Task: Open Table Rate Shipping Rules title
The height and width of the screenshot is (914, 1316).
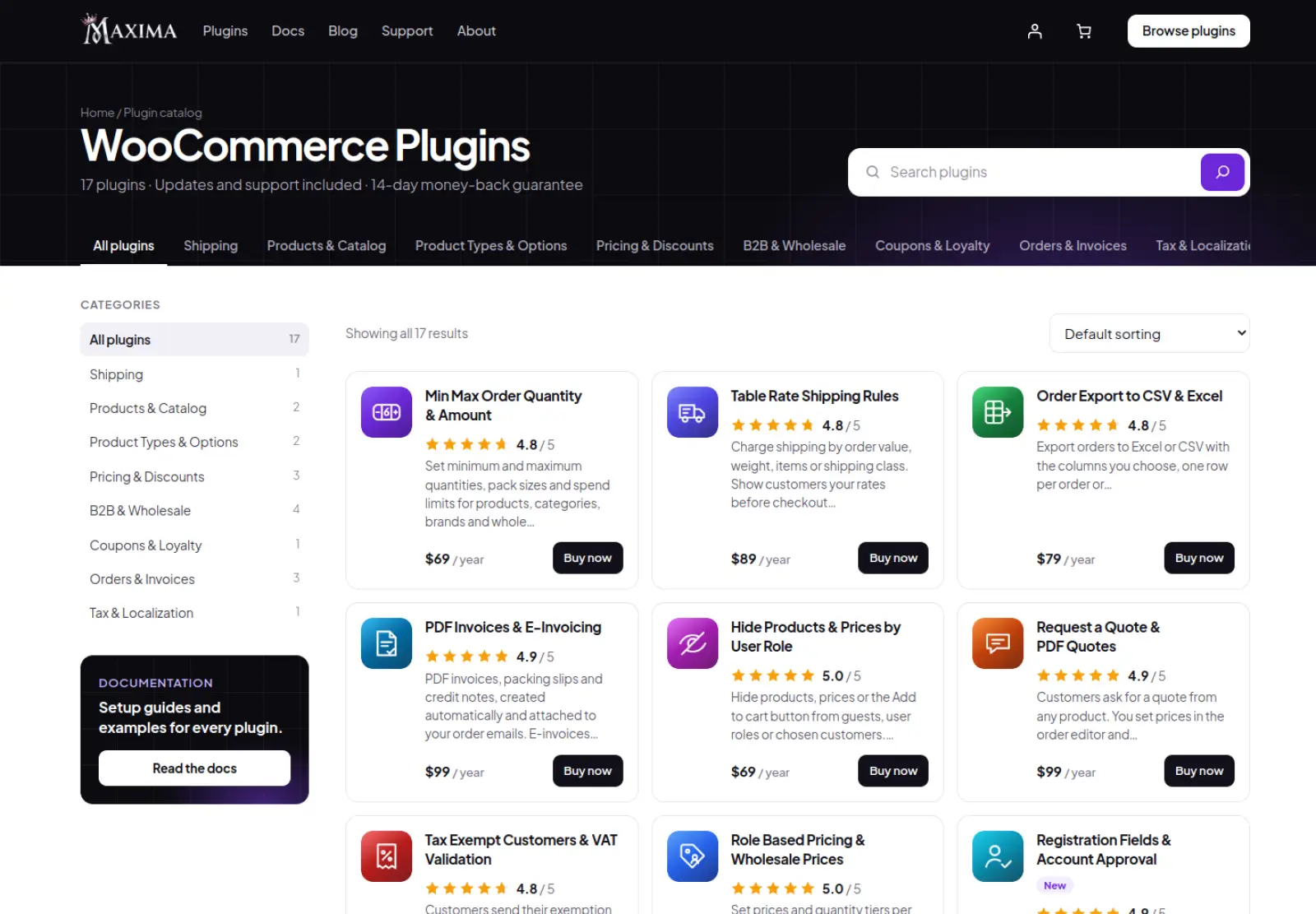Action: tap(814, 396)
